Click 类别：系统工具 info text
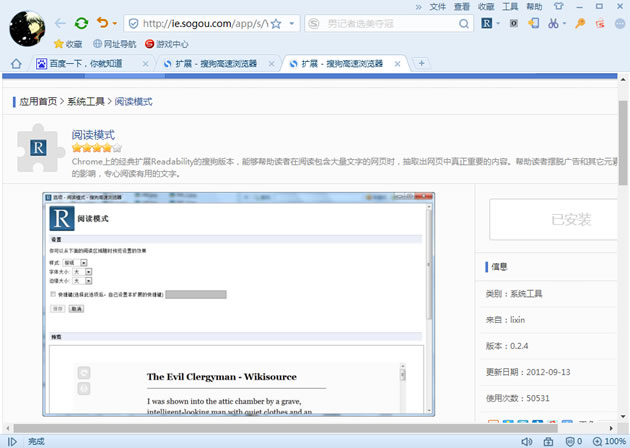Viewport: 630px width, 448px height. coord(514,294)
